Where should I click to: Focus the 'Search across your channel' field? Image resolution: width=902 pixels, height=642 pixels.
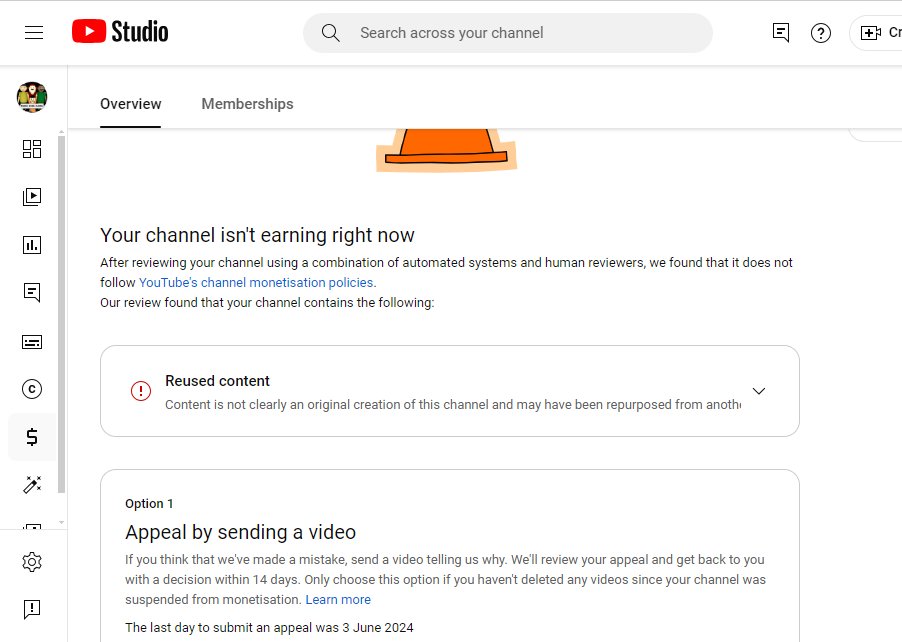point(507,33)
